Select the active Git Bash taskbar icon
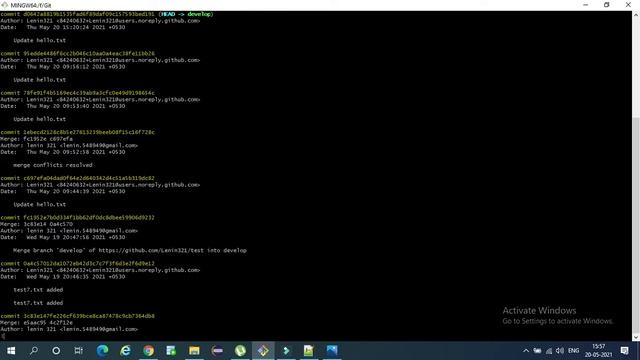640x360 pixels. [x=263, y=351]
